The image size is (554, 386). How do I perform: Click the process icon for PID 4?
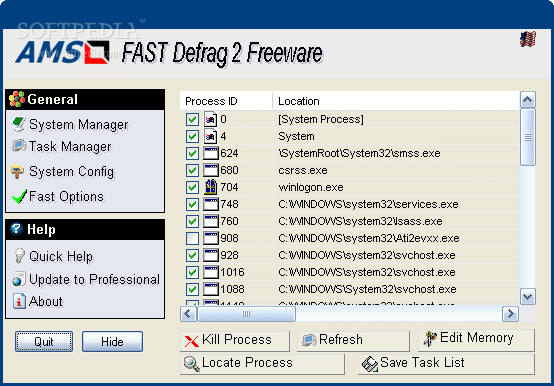pyautogui.click(x=211, y=136)
